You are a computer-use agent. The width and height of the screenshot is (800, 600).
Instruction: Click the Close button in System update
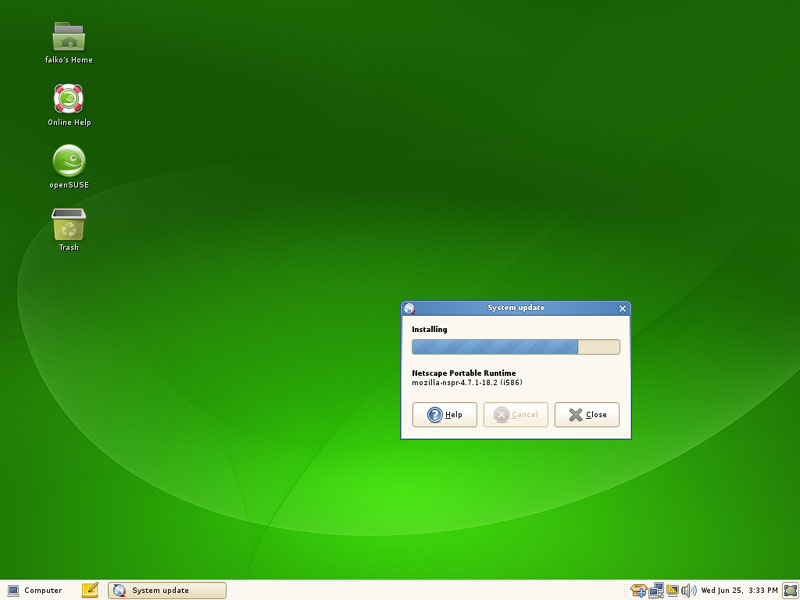(587, 414)
